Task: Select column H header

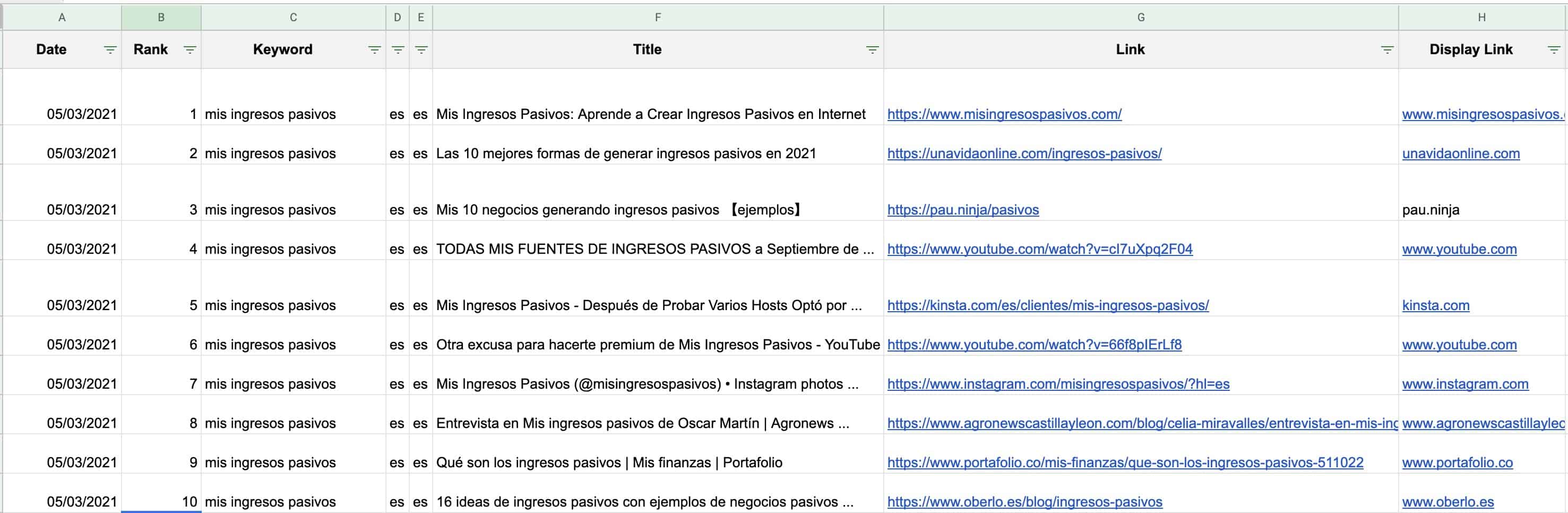Action: (x=1482, y=18)
